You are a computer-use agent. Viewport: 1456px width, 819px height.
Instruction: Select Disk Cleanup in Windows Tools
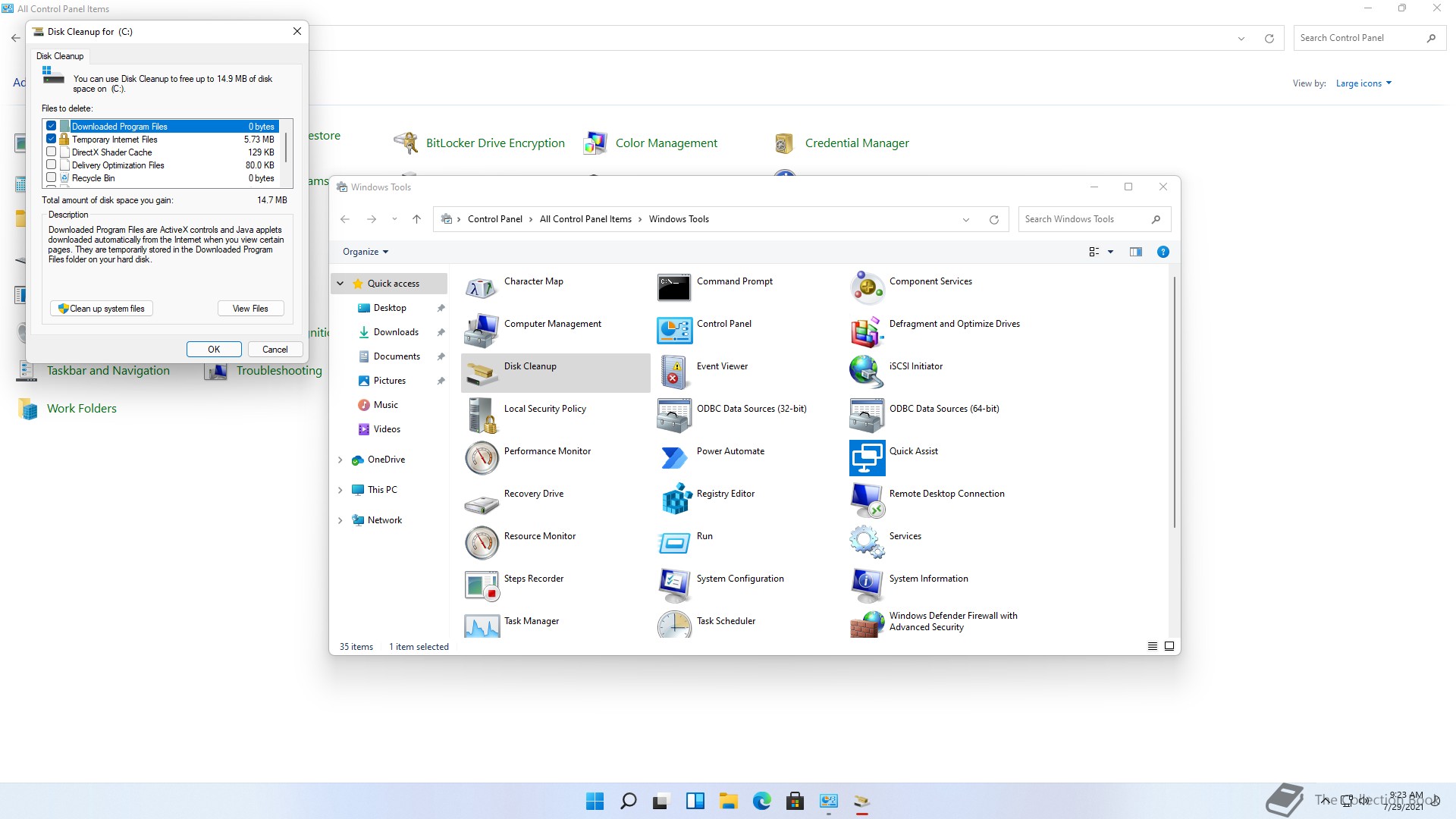(555, 372)
